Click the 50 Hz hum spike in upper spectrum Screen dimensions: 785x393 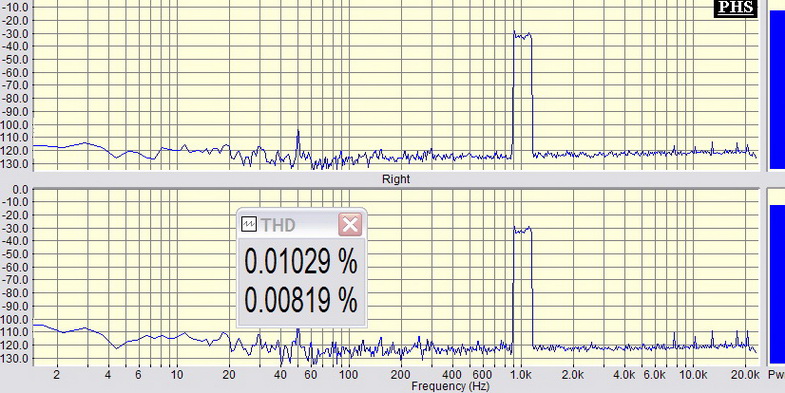[298, 143]
